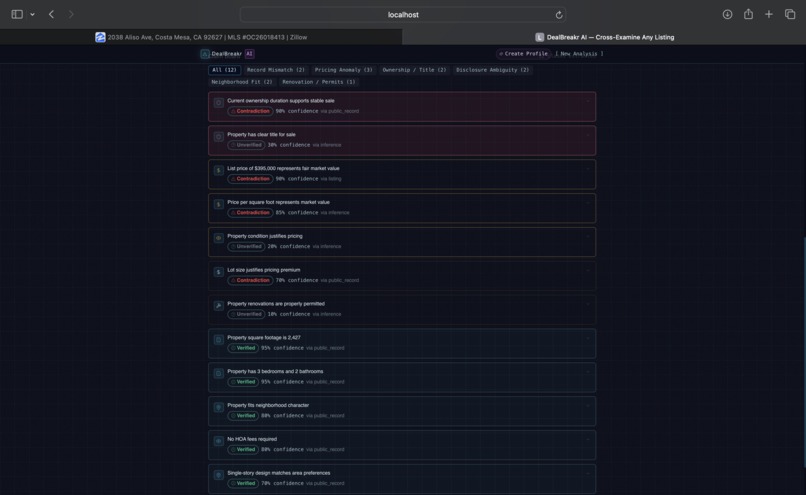
Task: Click the AI badge next to DealBreakr
Action: coord(249,54)
